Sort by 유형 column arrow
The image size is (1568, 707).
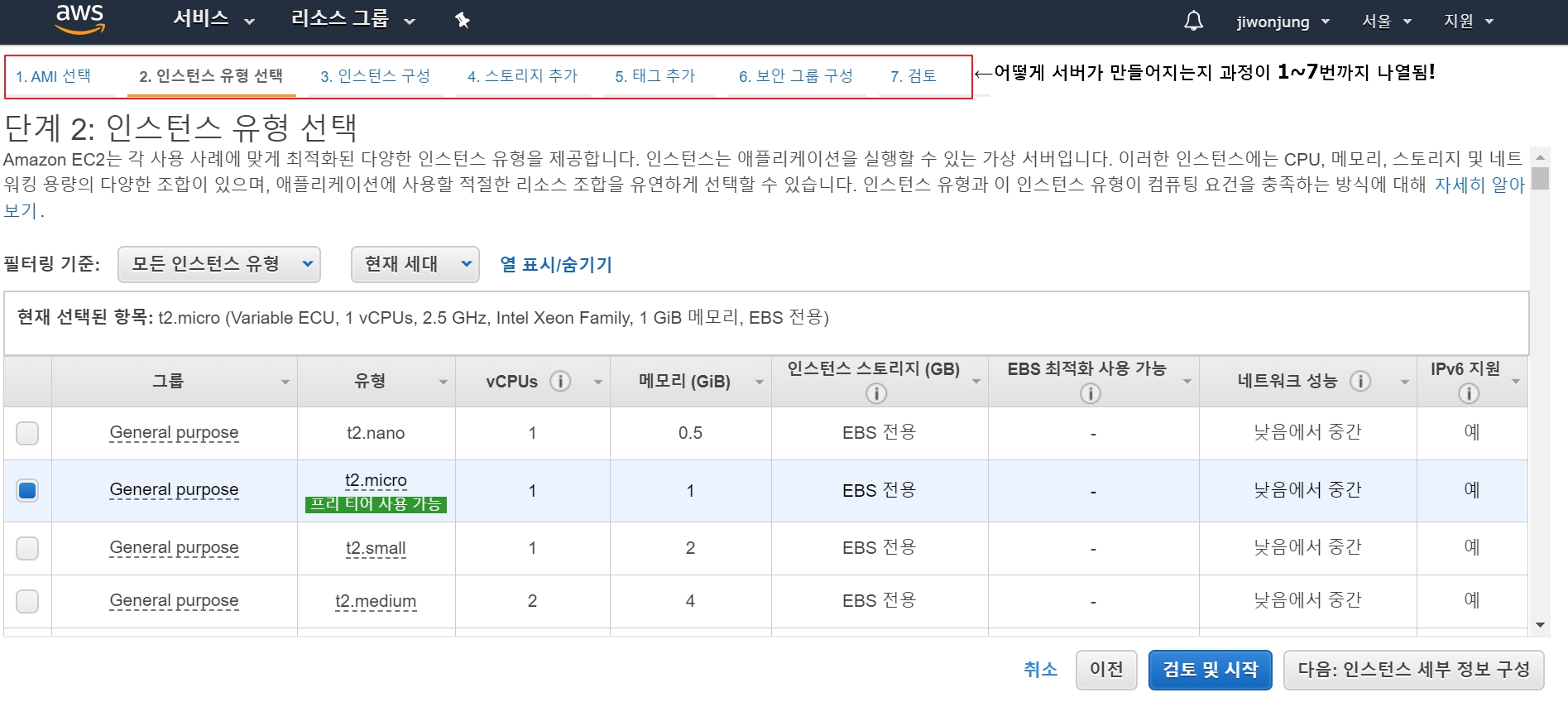[x=444, y=382]
